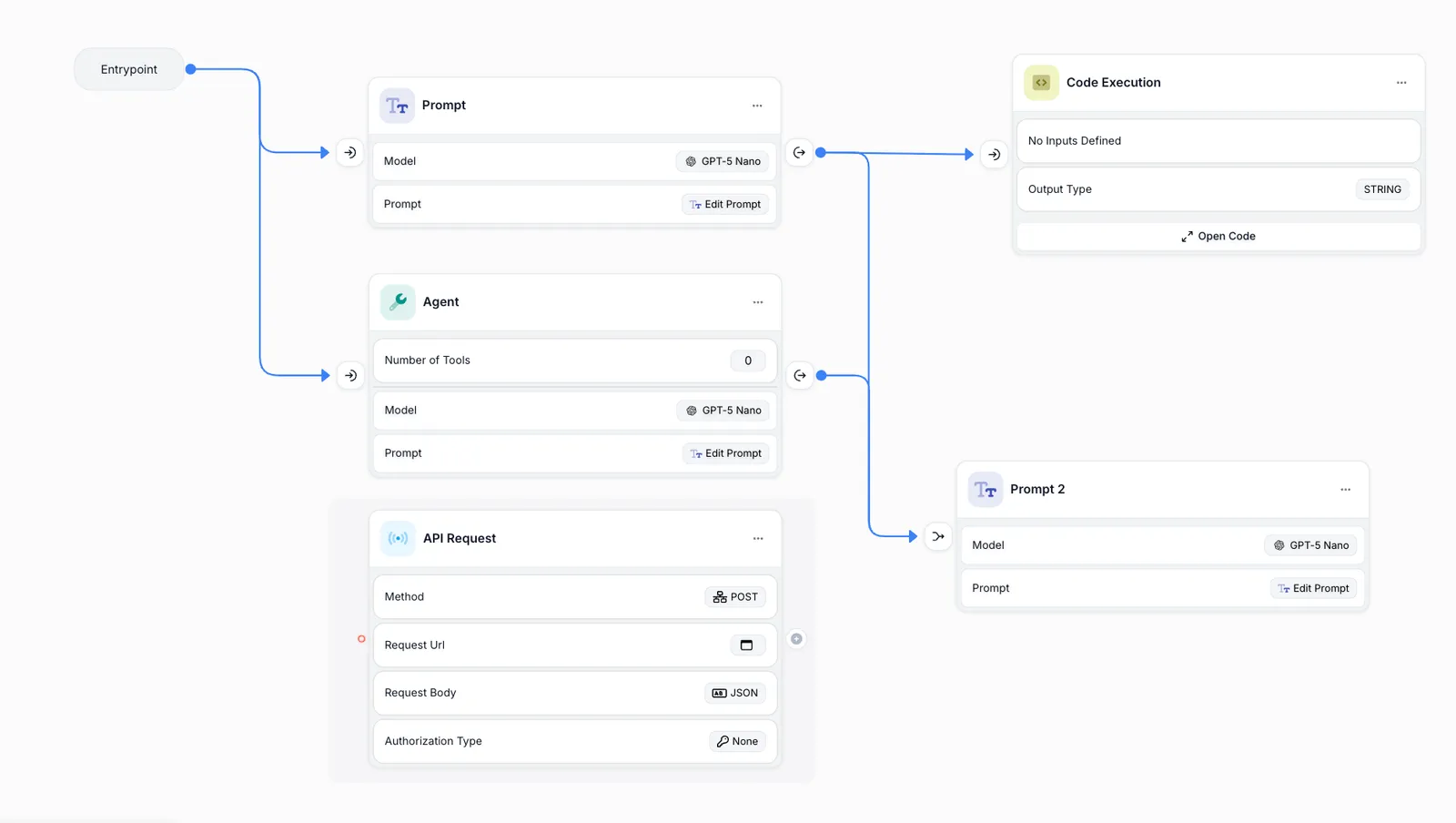
Task: Click the Prompt 2 node text icon
Action: pos(986,490)
